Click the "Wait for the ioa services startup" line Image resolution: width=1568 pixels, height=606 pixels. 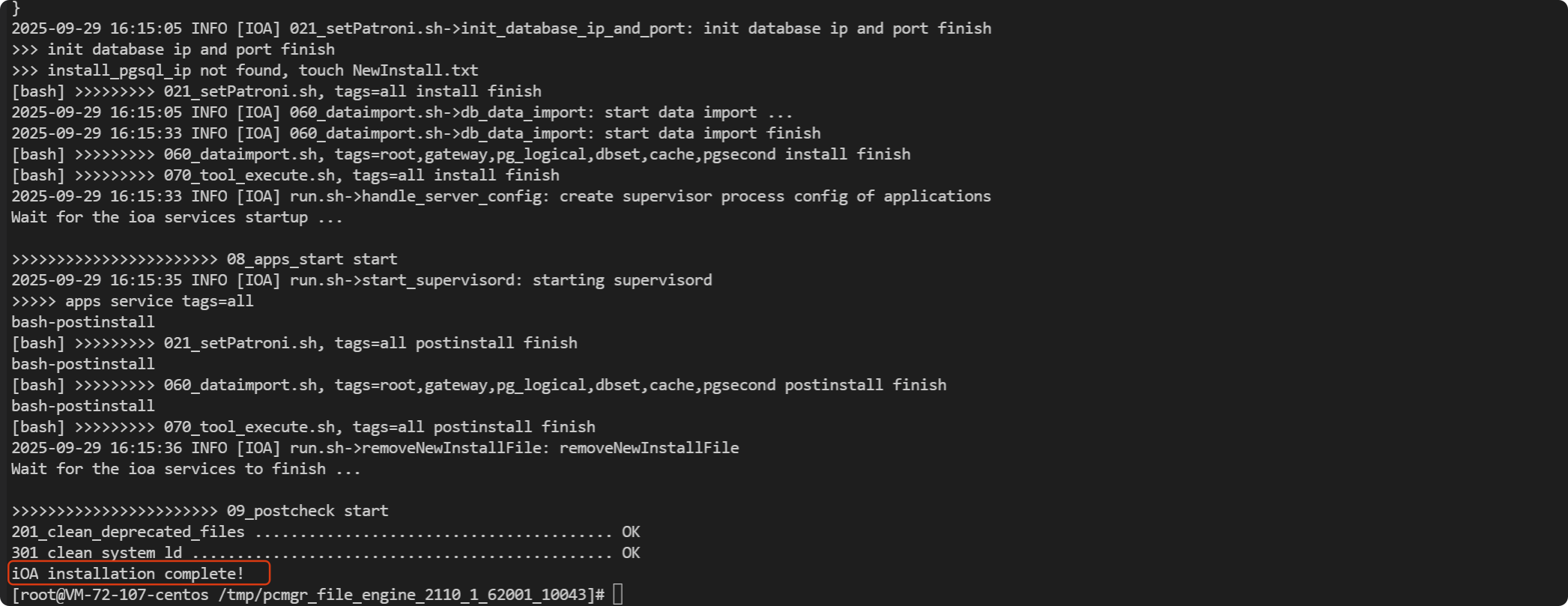[177, 217]
